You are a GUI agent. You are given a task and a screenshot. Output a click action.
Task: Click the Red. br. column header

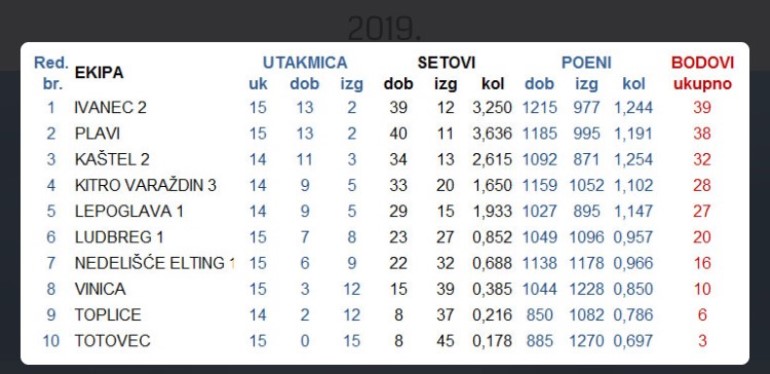pyautogui.click(x=51, y=73)
